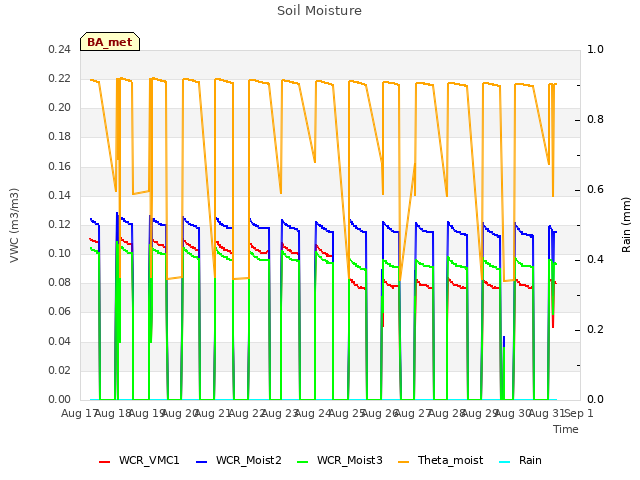The image size is (640, 480).
Task: Toggle Theta_moist series in the legend
Action: point(440,460)
